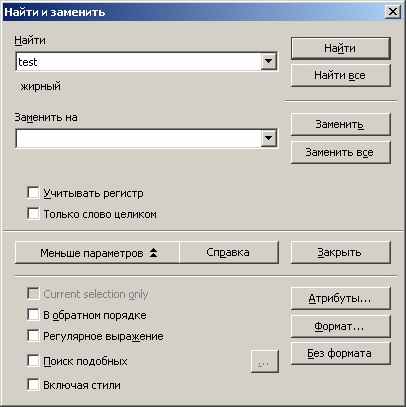This screenshot has width=406, height=407.
Task: Open the Найти search history dropdown
Action: tap(268, 62)
